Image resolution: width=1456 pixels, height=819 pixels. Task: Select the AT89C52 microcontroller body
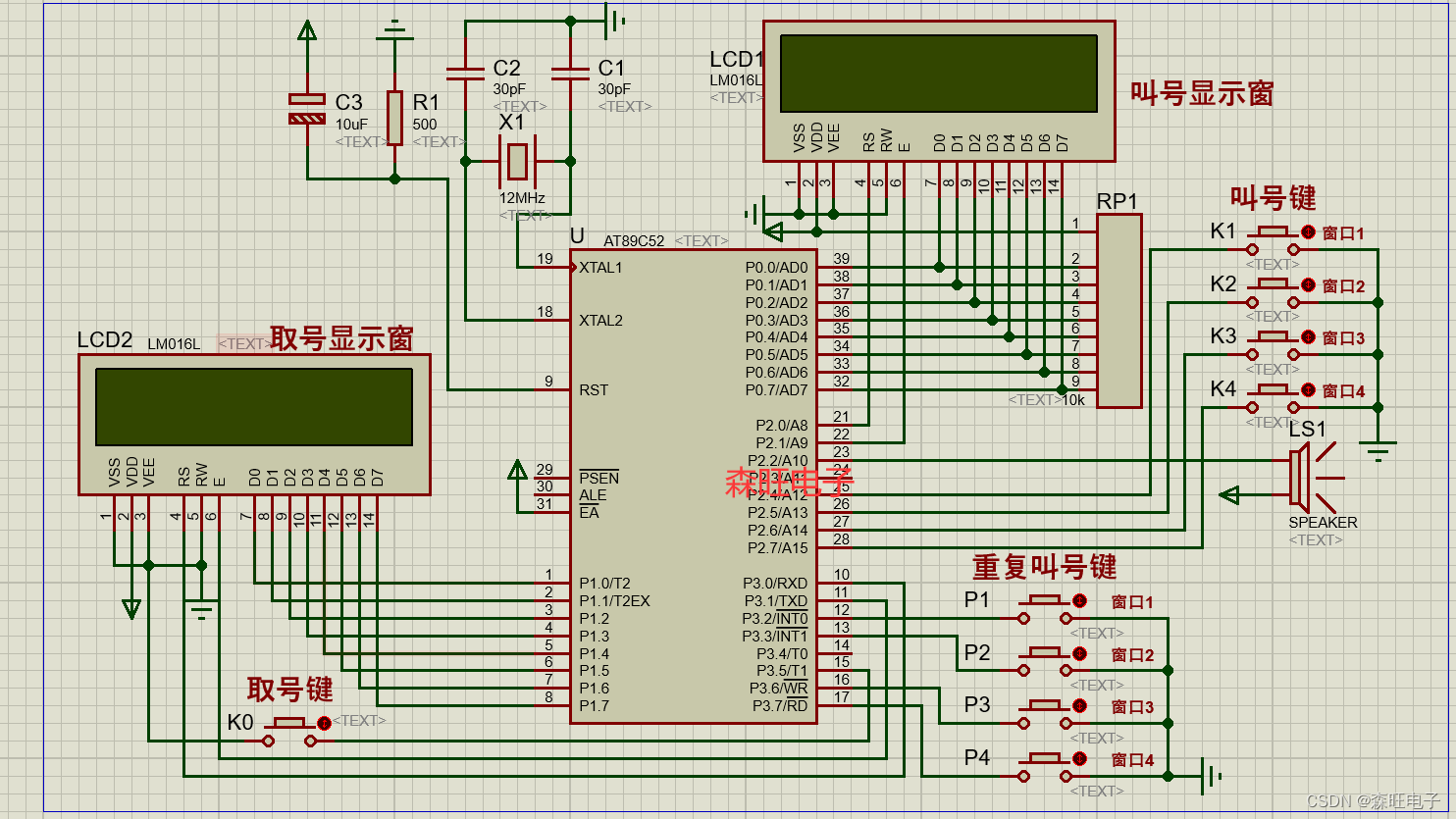[694, 486]
